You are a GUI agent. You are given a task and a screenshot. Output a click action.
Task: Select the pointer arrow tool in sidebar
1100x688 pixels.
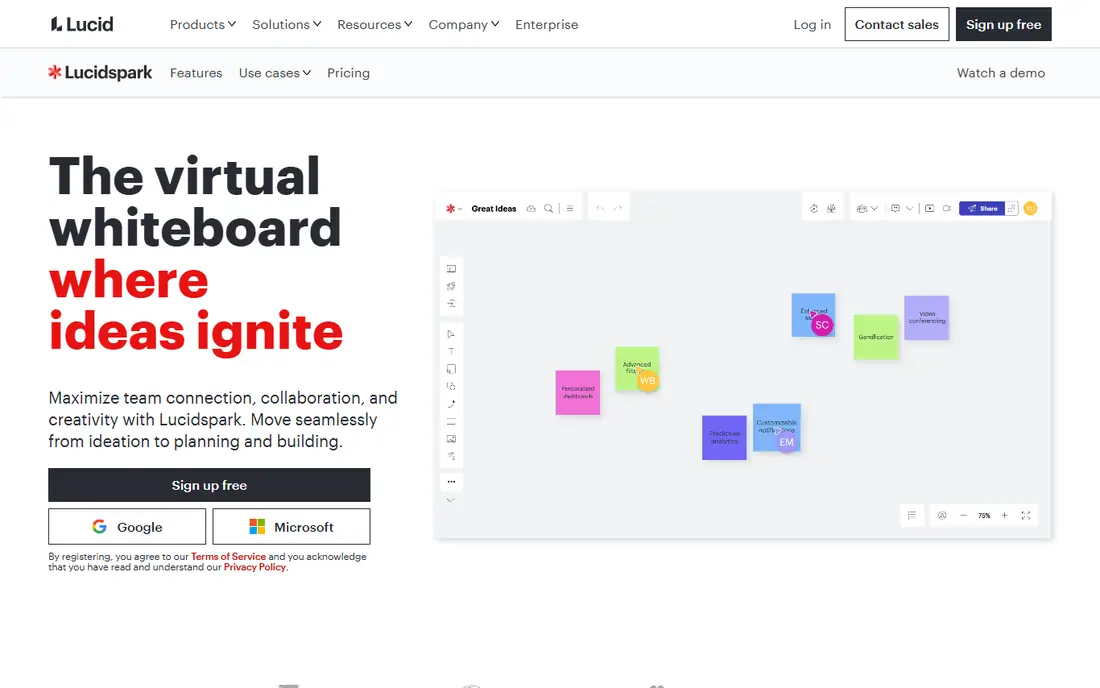(451, 334)
